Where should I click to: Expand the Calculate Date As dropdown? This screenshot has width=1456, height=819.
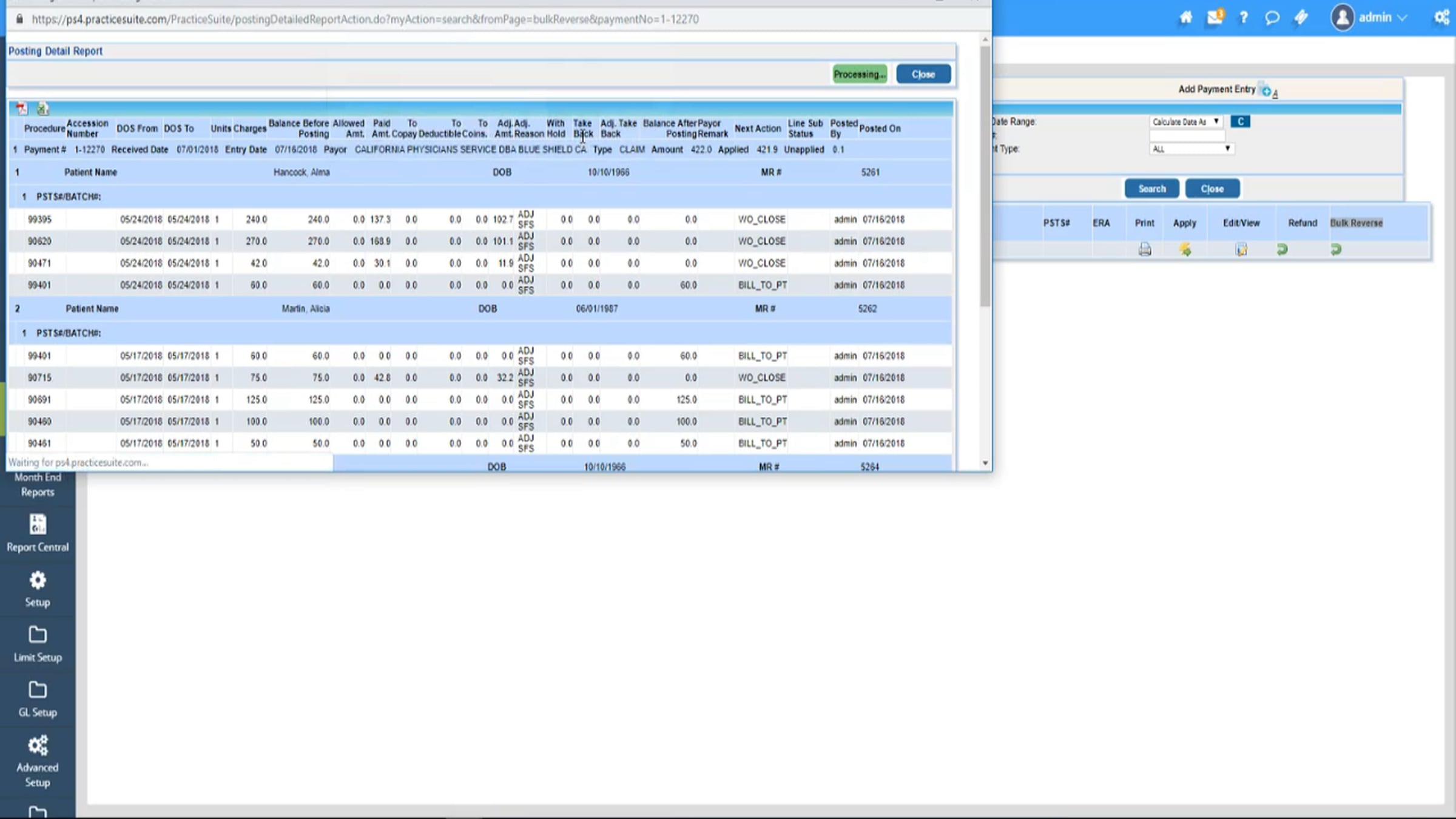coord(1185,122)
